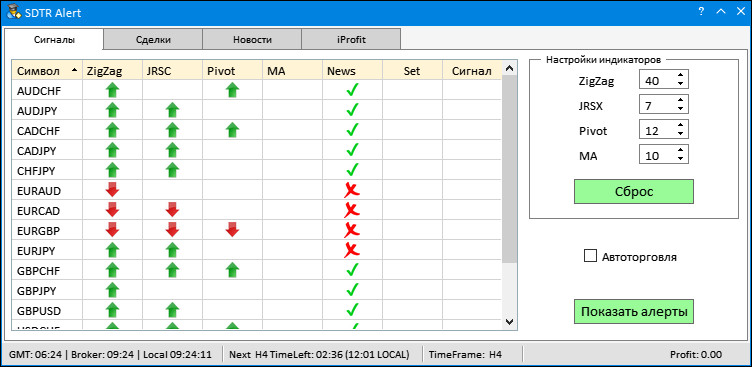Click the TimeFrame: H4 status text
This screenshot has height=367, width=752.
click(x=465, y=355)
